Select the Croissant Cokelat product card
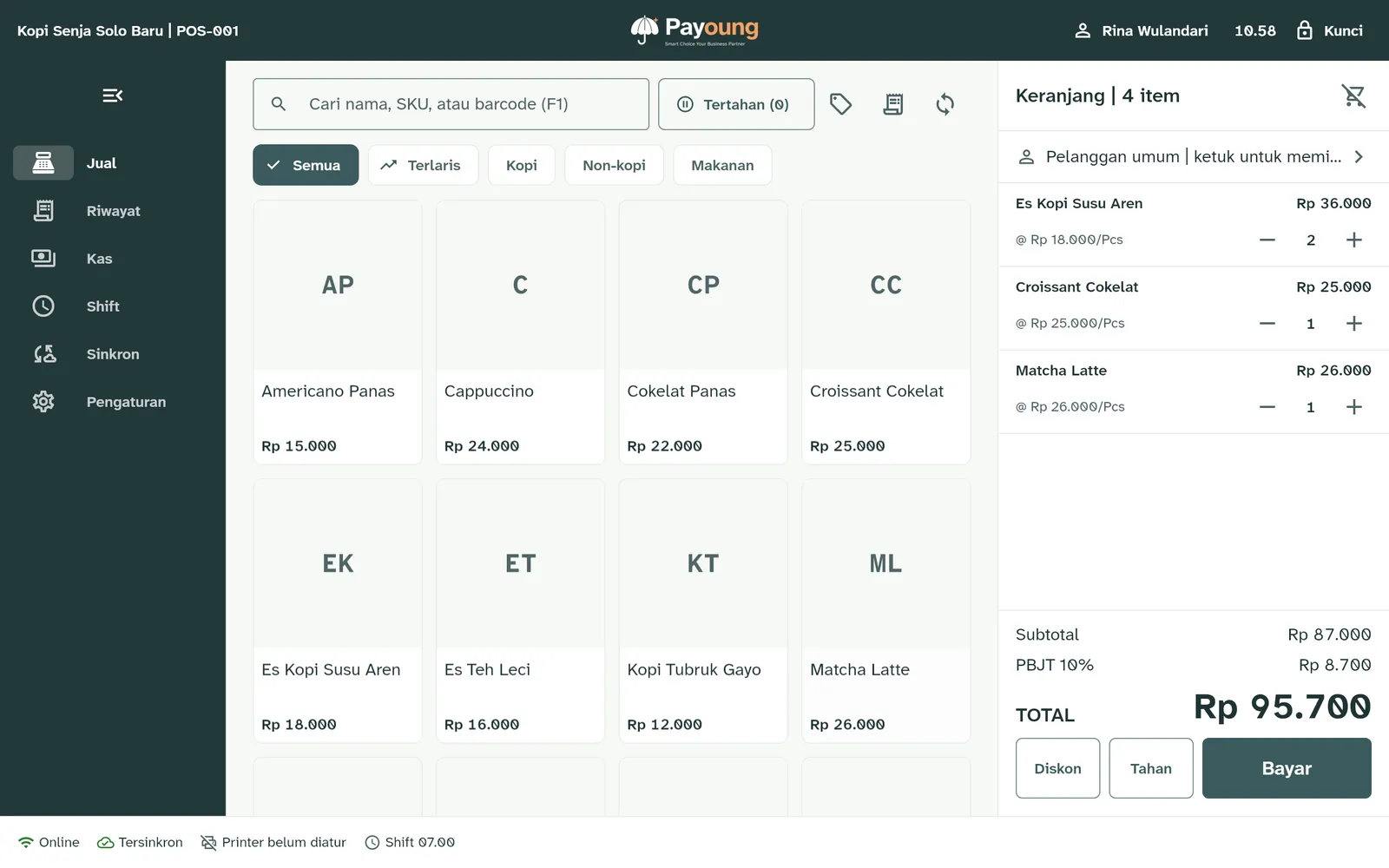The image size is (1389, 868). 885,332
